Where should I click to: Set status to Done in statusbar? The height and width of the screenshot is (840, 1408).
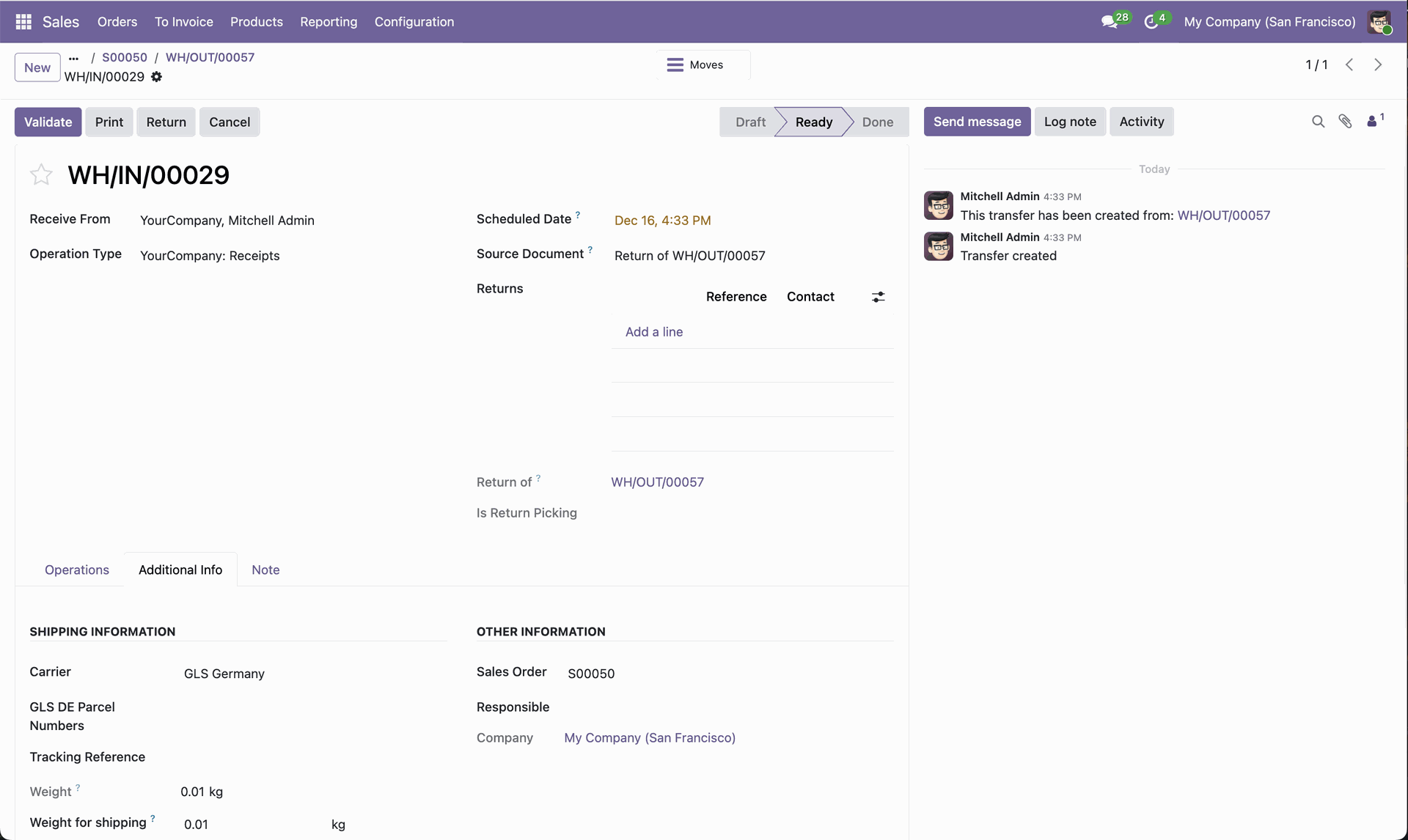tap(877, 122)
